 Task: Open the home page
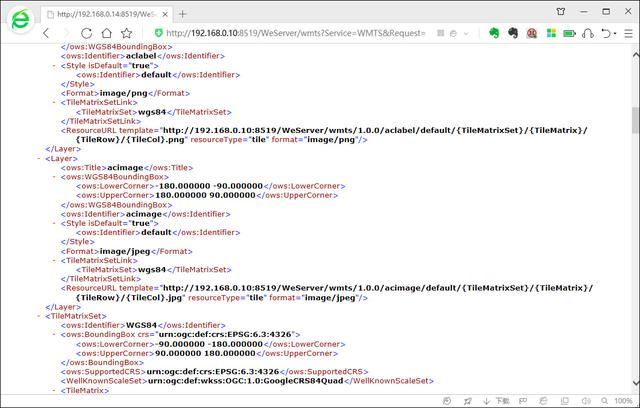[107, 33]
